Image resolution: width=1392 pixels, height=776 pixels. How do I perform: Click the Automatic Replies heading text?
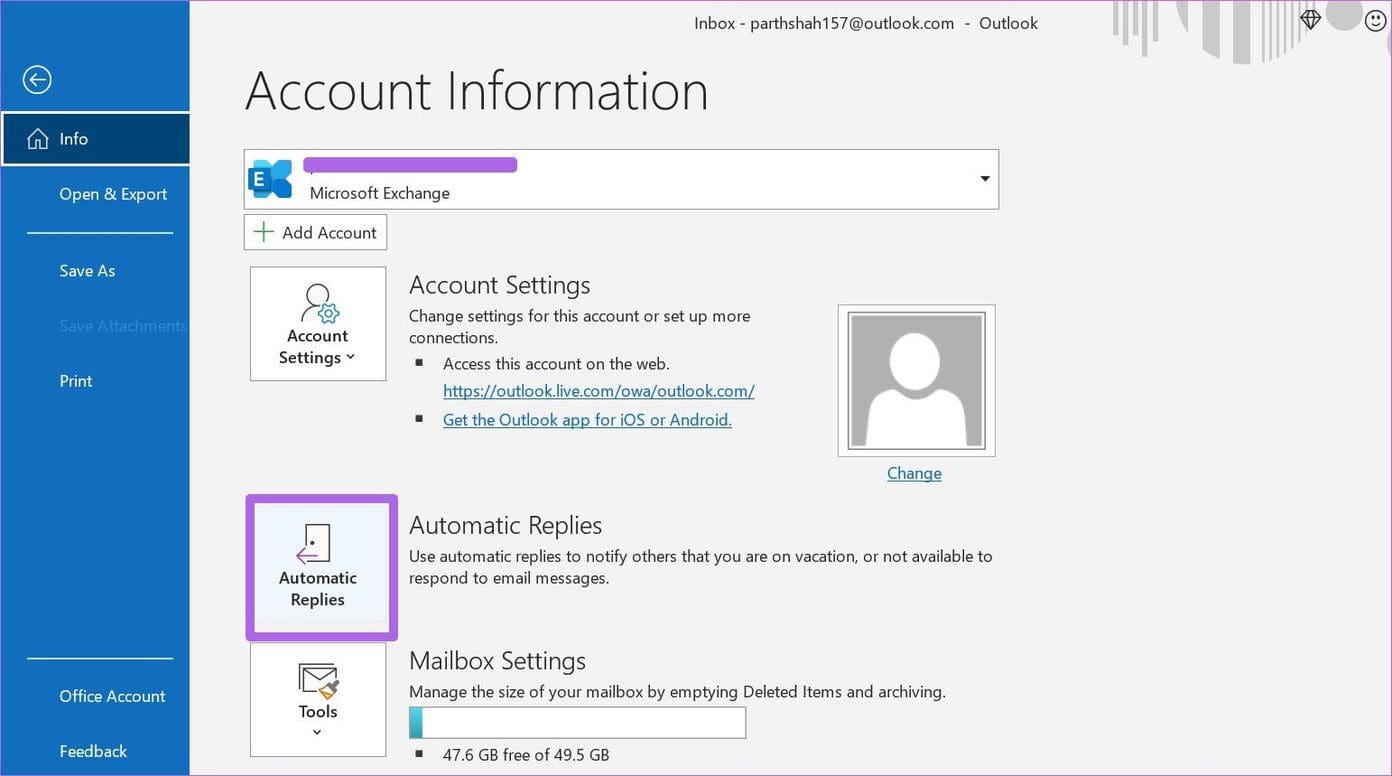(505, 525)
